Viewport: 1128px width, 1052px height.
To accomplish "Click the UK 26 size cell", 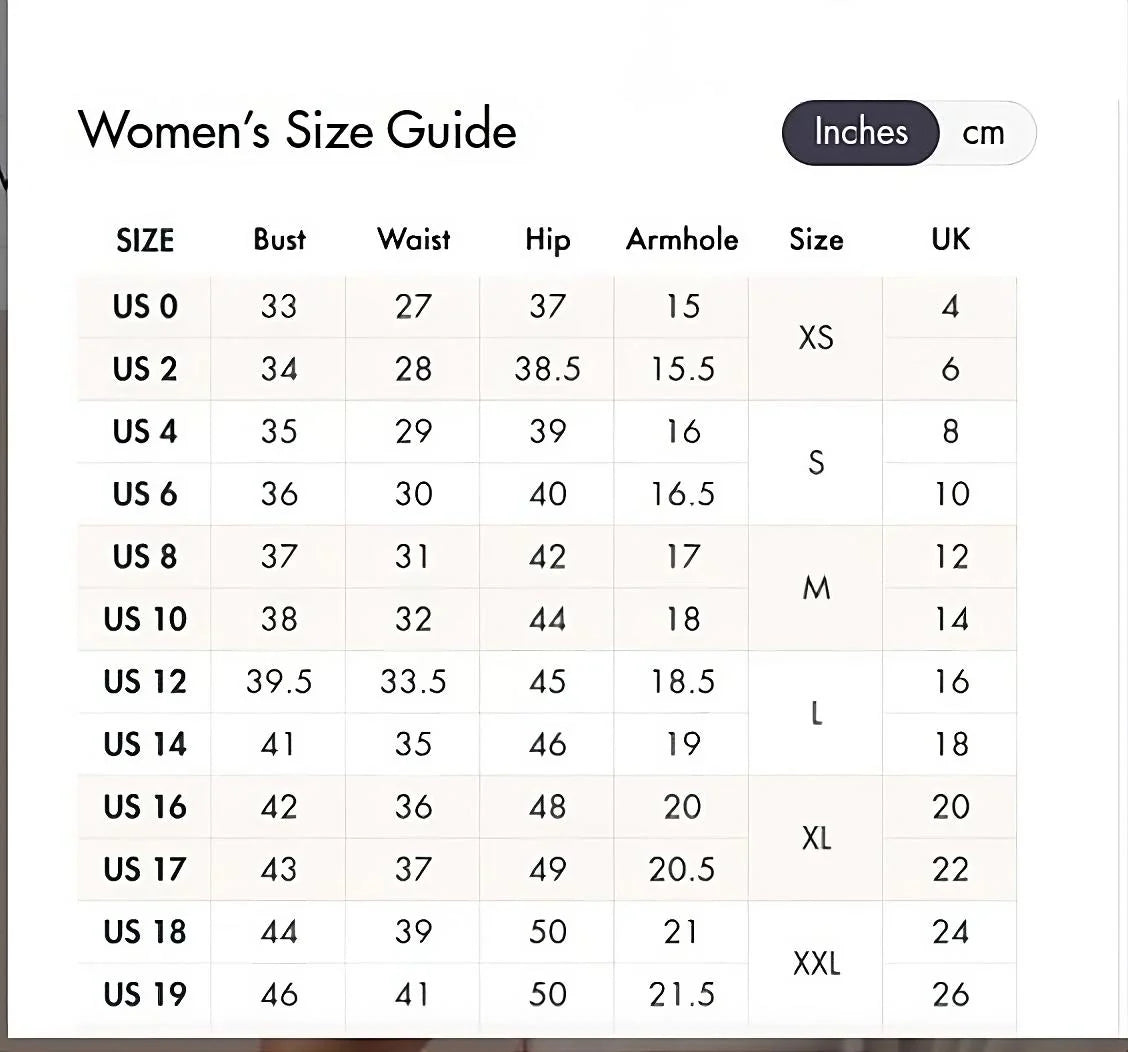I will (950, 995).
